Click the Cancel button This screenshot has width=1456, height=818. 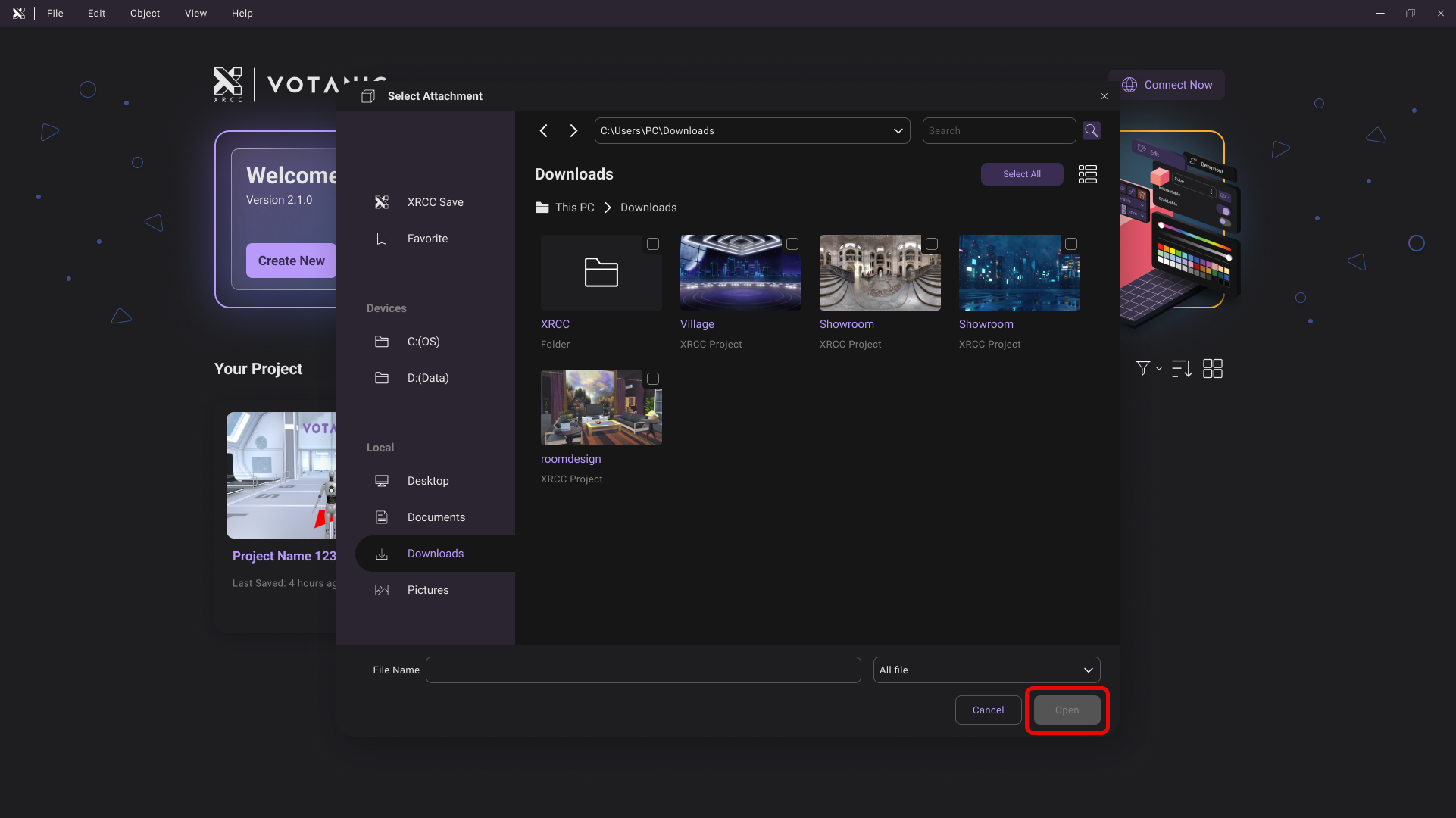(988, 710)
